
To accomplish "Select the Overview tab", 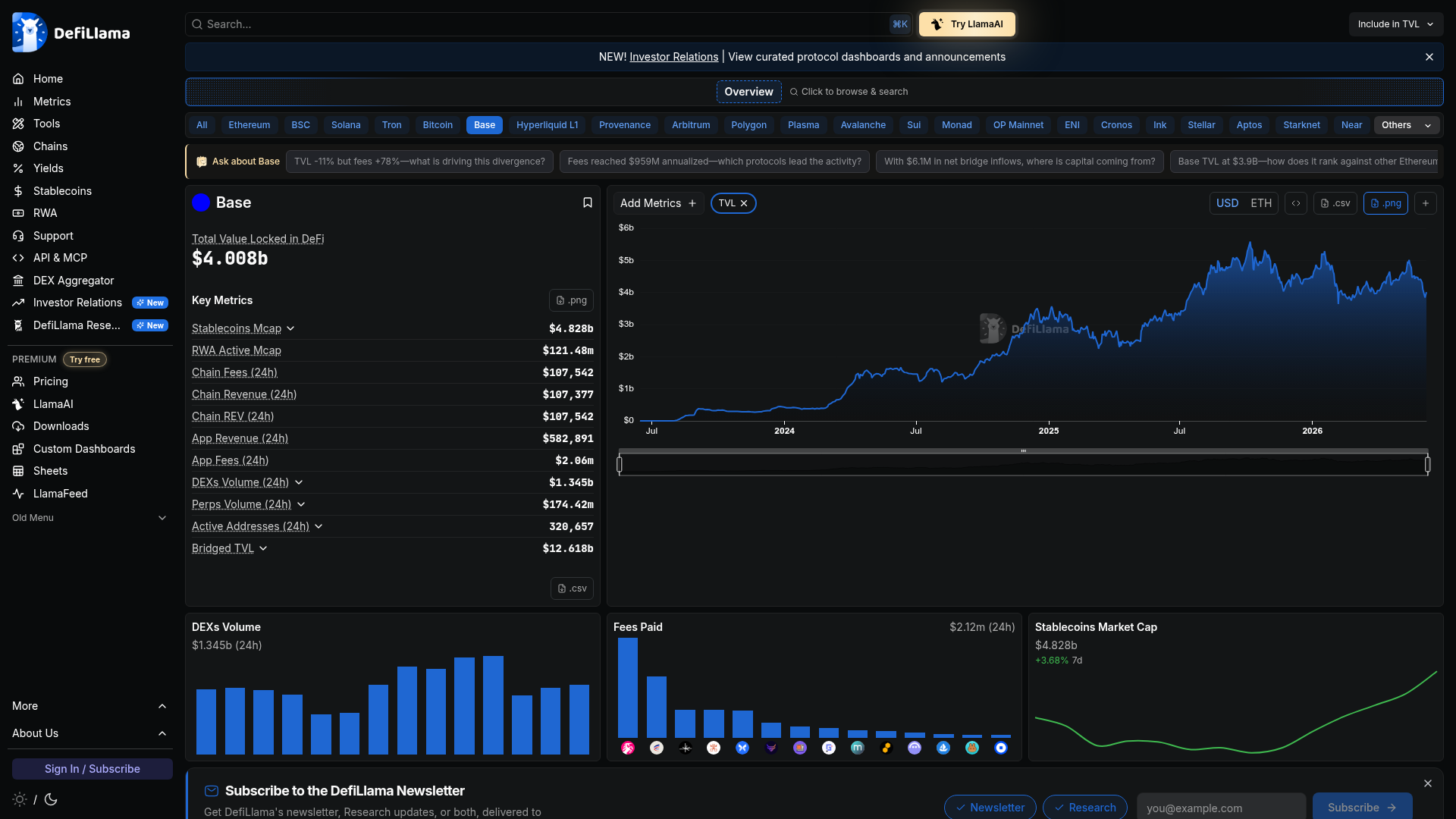I will click(748, 92).
